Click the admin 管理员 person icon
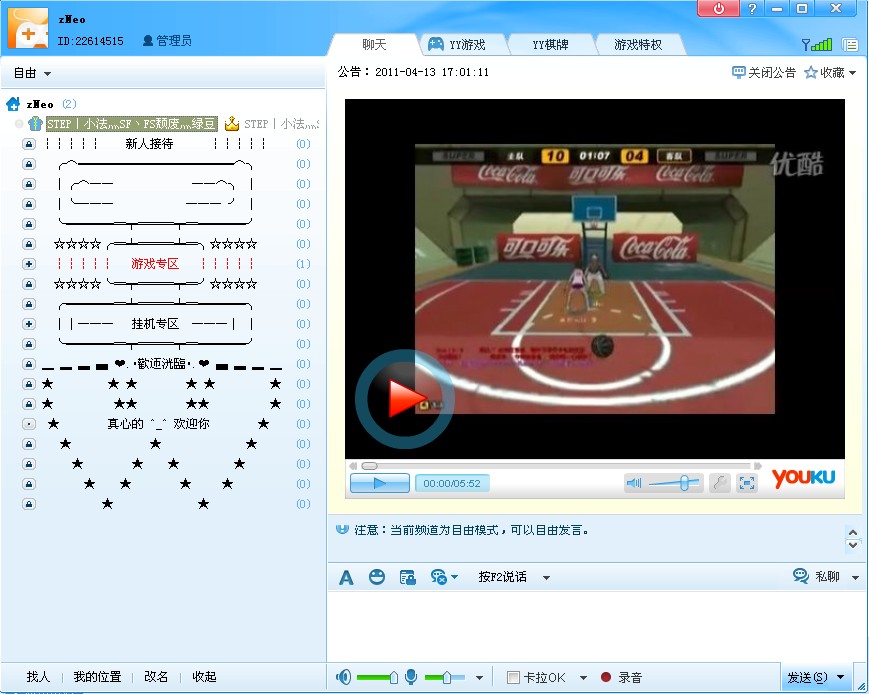869x694 pixels. coord(147,40)
